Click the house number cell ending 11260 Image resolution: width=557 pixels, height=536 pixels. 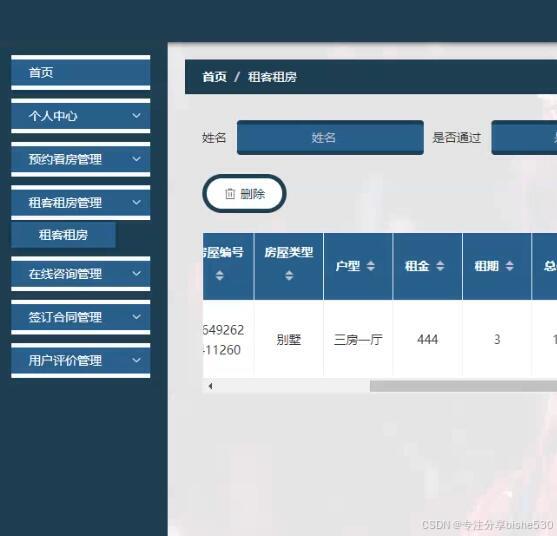(x=228, y=340)
